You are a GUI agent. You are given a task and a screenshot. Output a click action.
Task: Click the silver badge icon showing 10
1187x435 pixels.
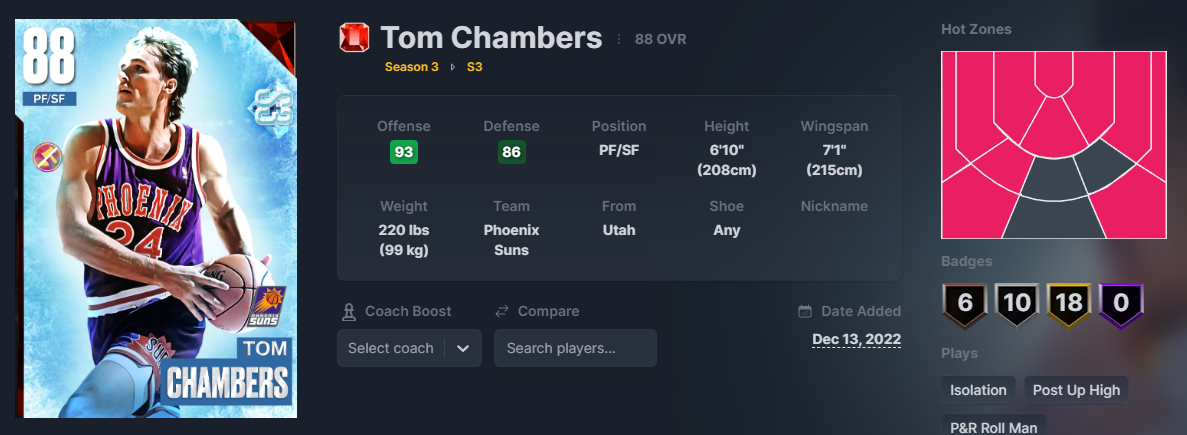[x=1016, y=303]
